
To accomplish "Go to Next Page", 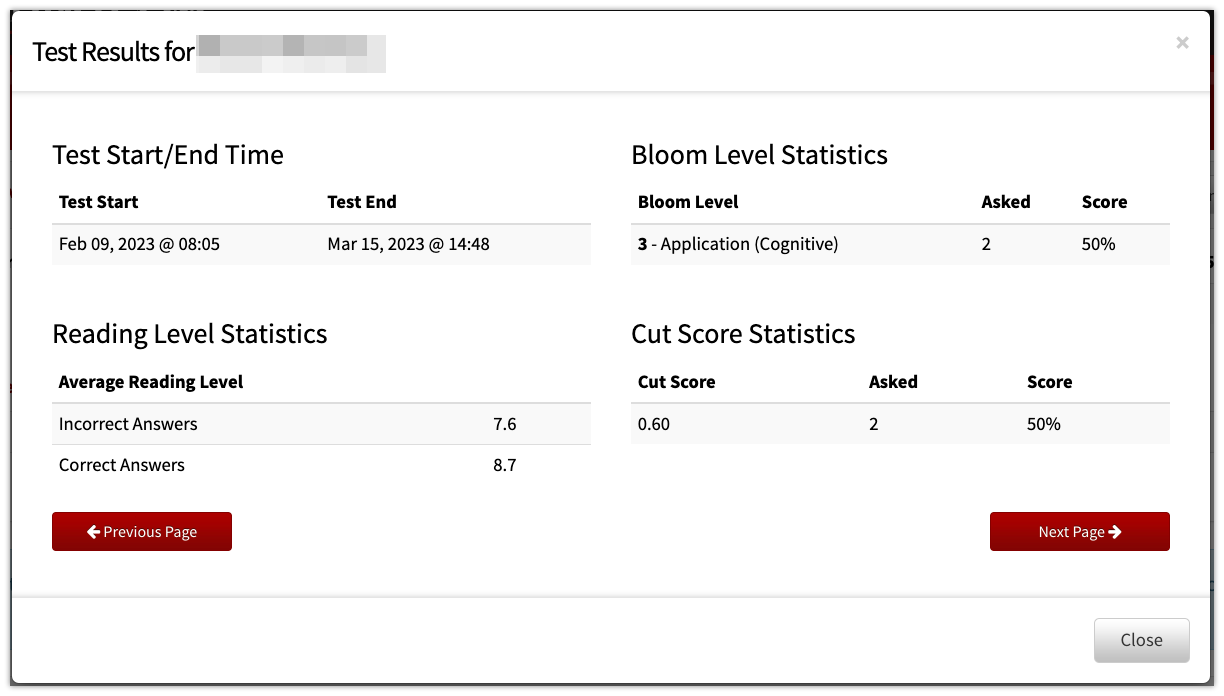I will 1080,532.
